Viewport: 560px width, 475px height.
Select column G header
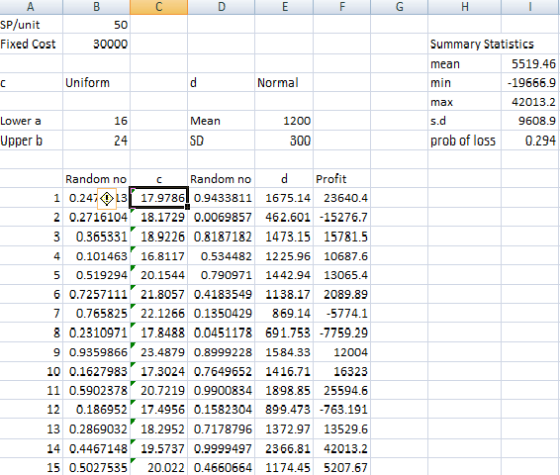pyautogui.click(x=399, y=7)
